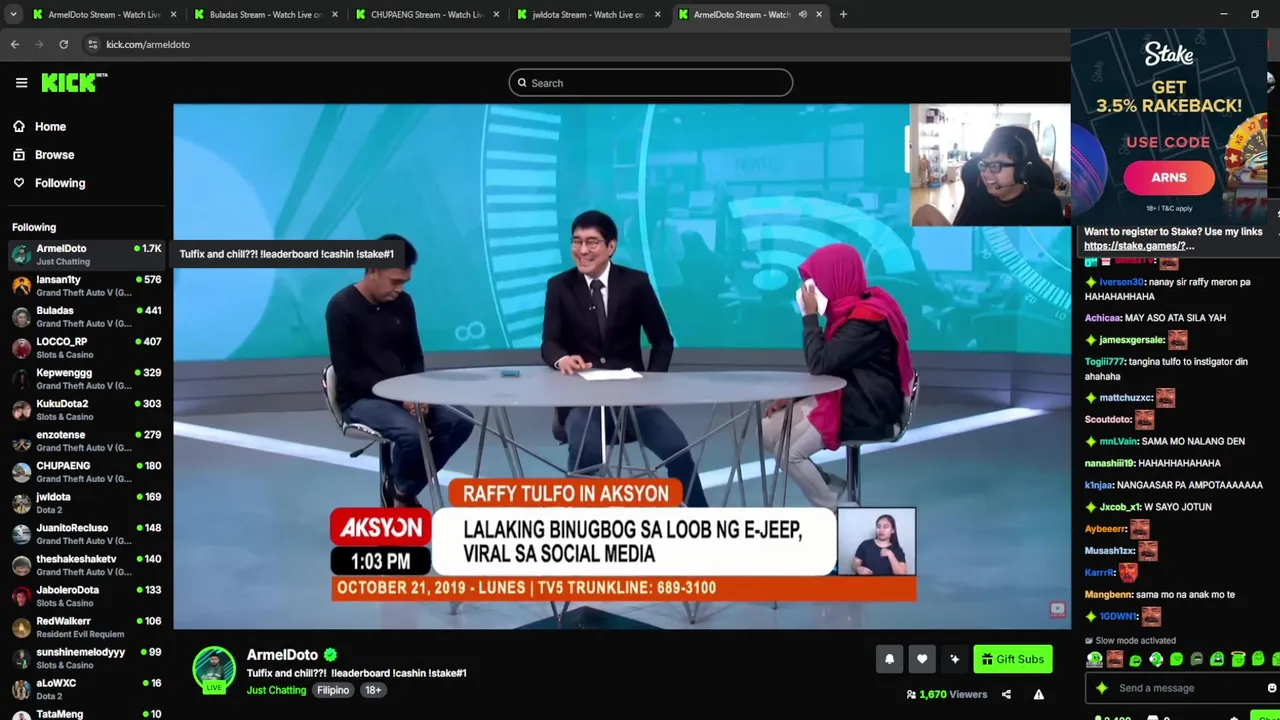
Task: Open CHUPAENG channel in Following list
Action: (x=87, y=471)
